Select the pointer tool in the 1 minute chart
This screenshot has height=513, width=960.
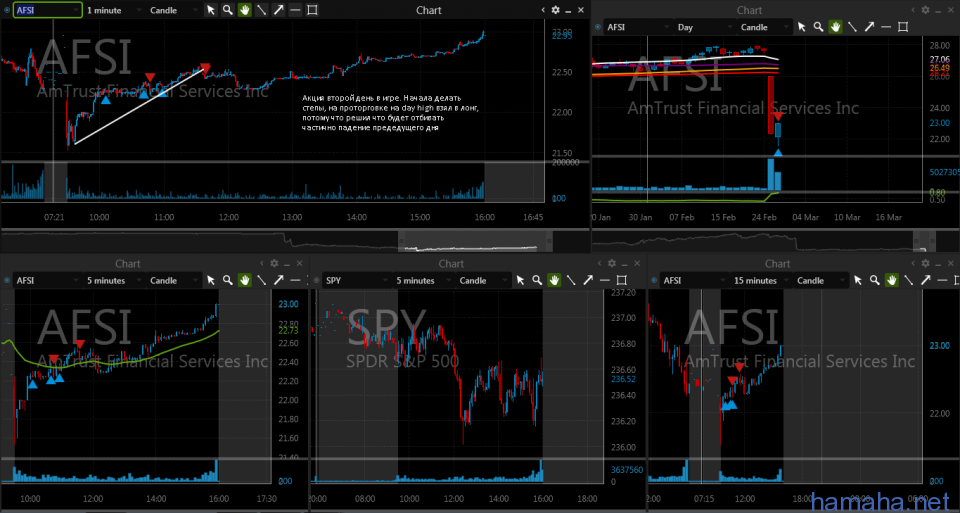(211, 10)
